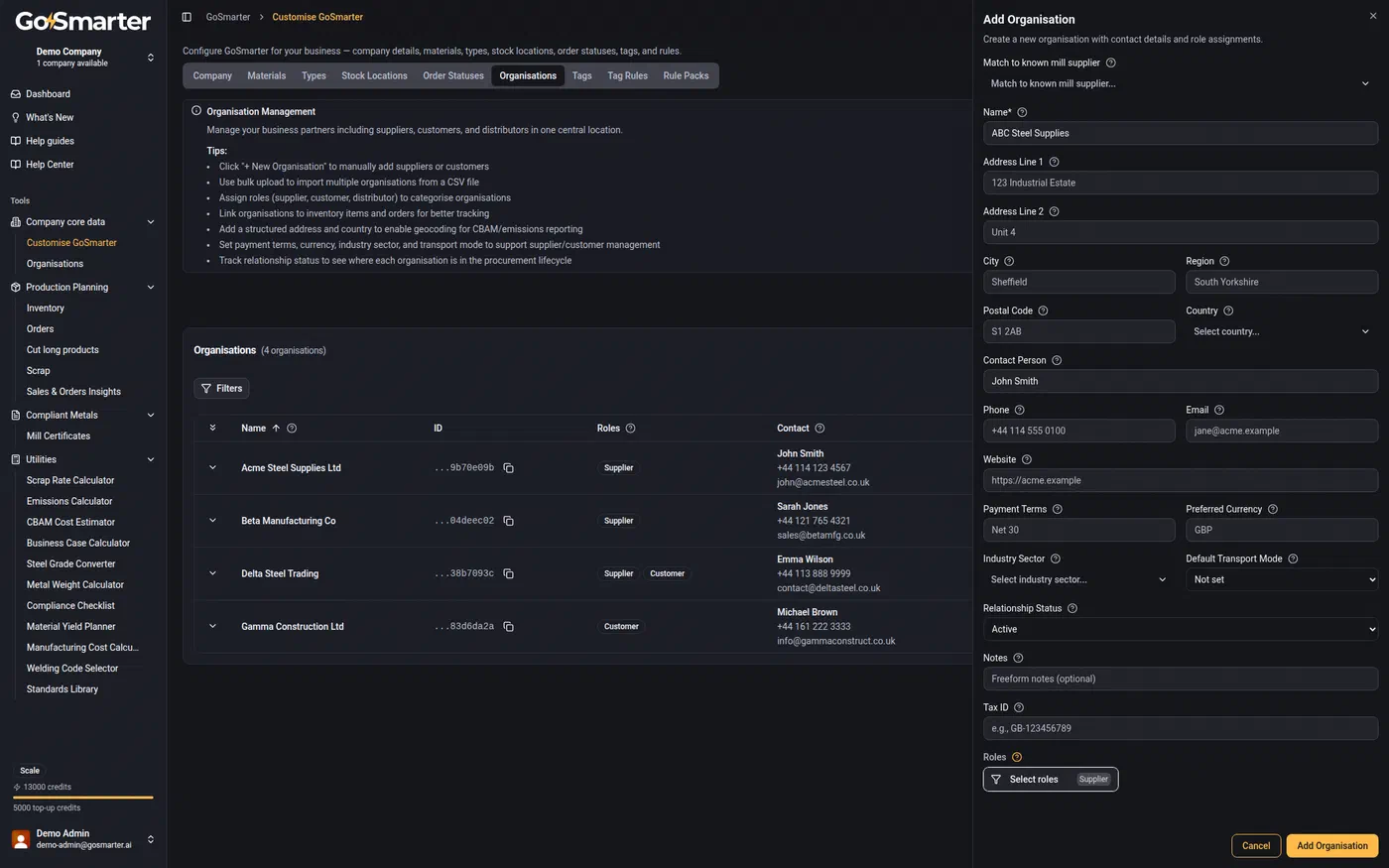
Task: Open the help icon for Payment Terms
Action: [x=1058, y=509]
